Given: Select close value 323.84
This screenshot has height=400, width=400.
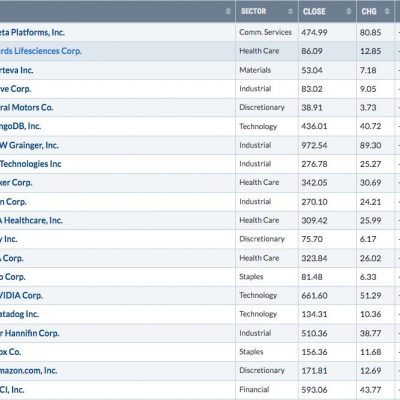Looking at the screenshot, I should 314,258.
